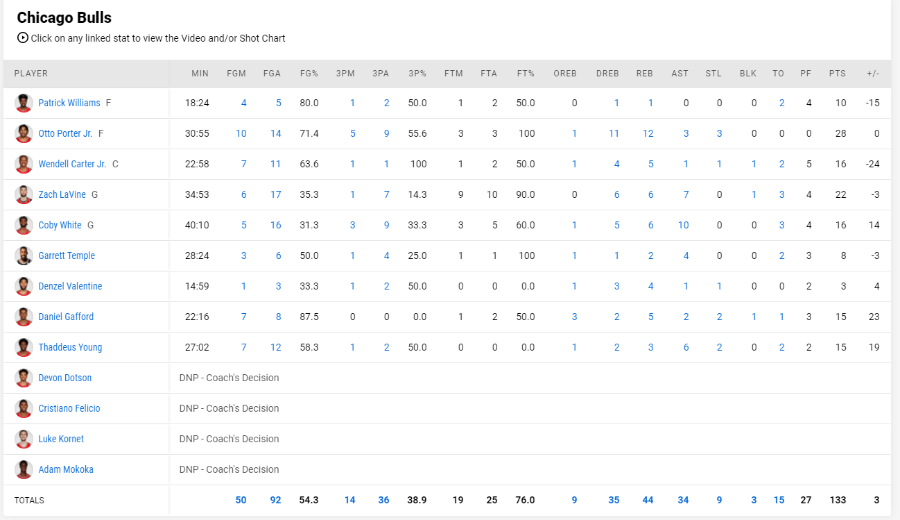Click team total 50 field goals made

240,500
